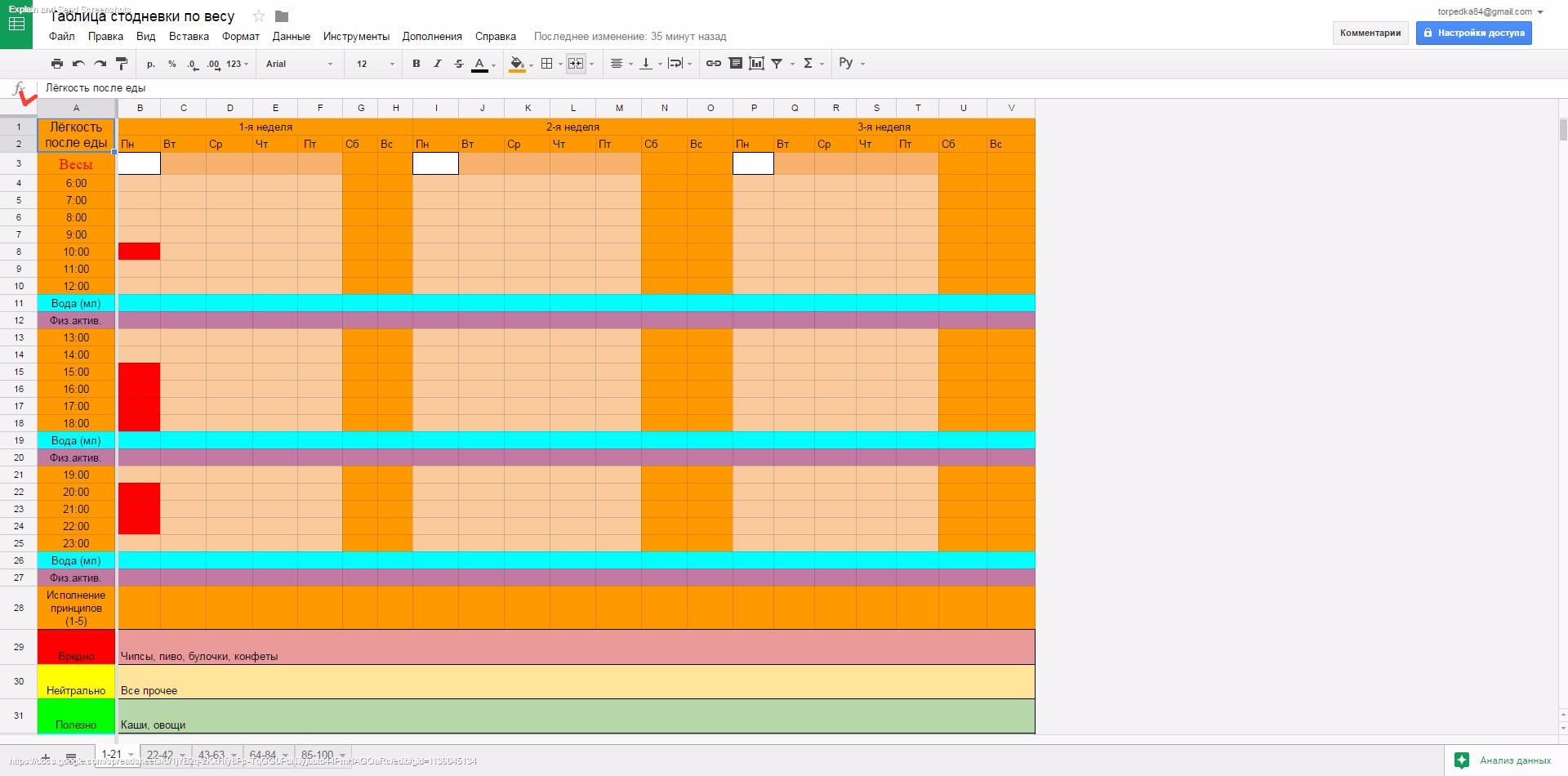Select the 2-я неделя header cell
Viewport: 1568px width, 776px height.
click(x=572, y=127)
